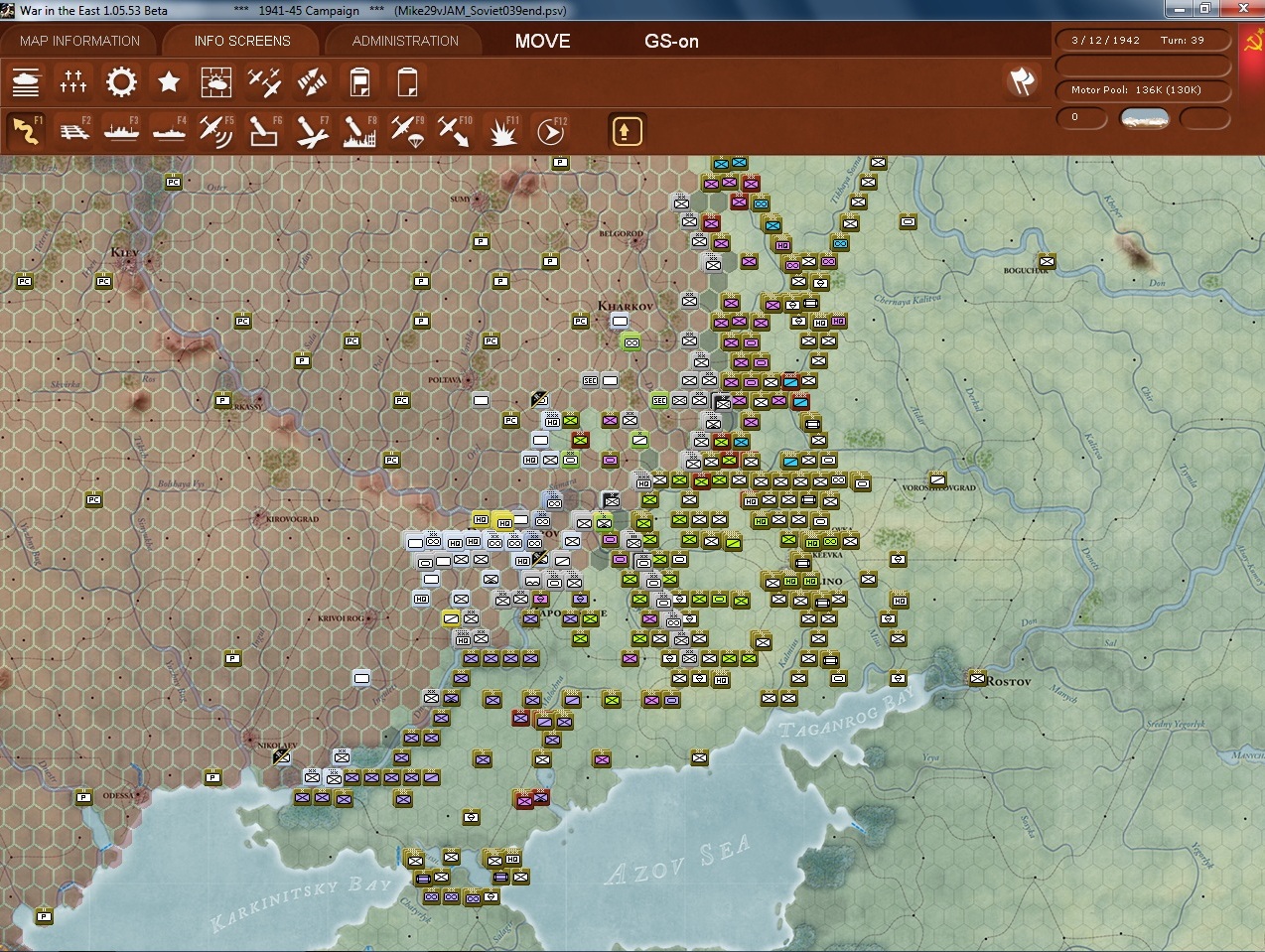This screenshot has width=1265, height=952.
Task: Open the weather map screen icon
Action: [x=216, y=81]
